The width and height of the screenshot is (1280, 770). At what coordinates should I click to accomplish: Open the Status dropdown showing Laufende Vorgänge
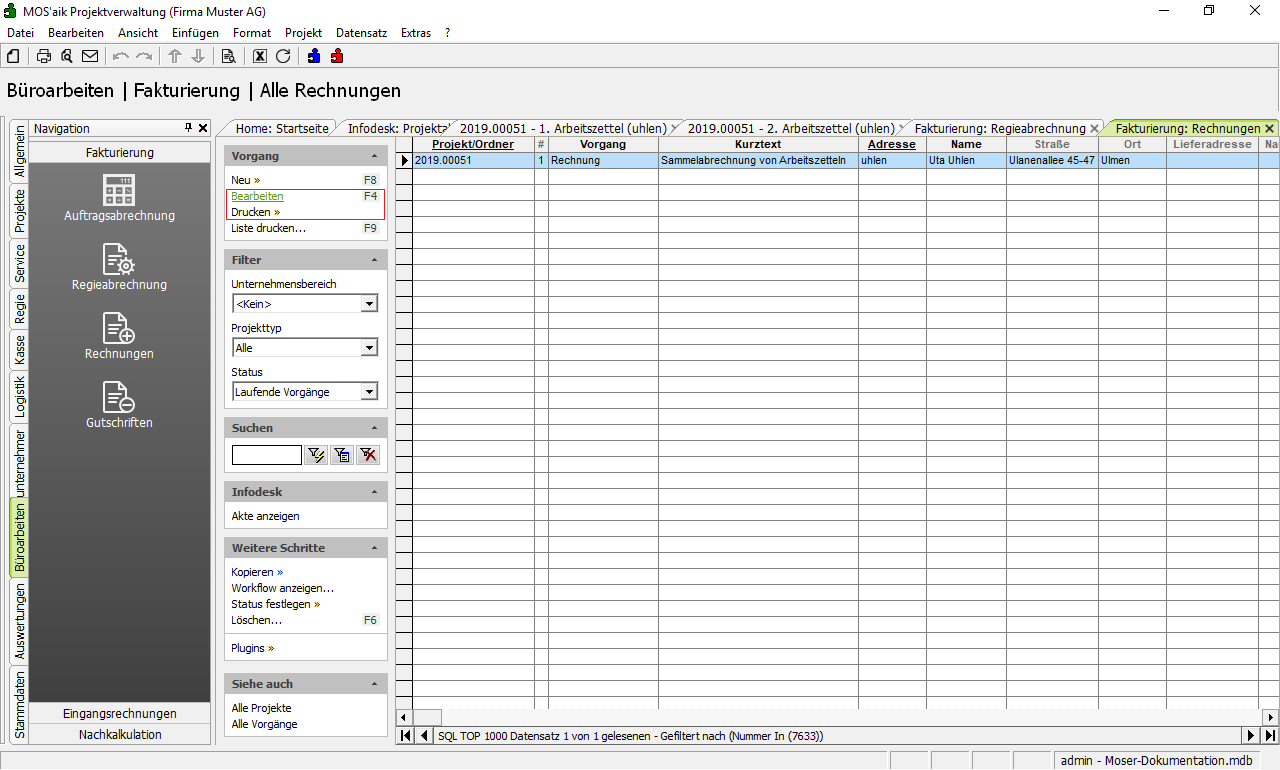coord(369,392)
